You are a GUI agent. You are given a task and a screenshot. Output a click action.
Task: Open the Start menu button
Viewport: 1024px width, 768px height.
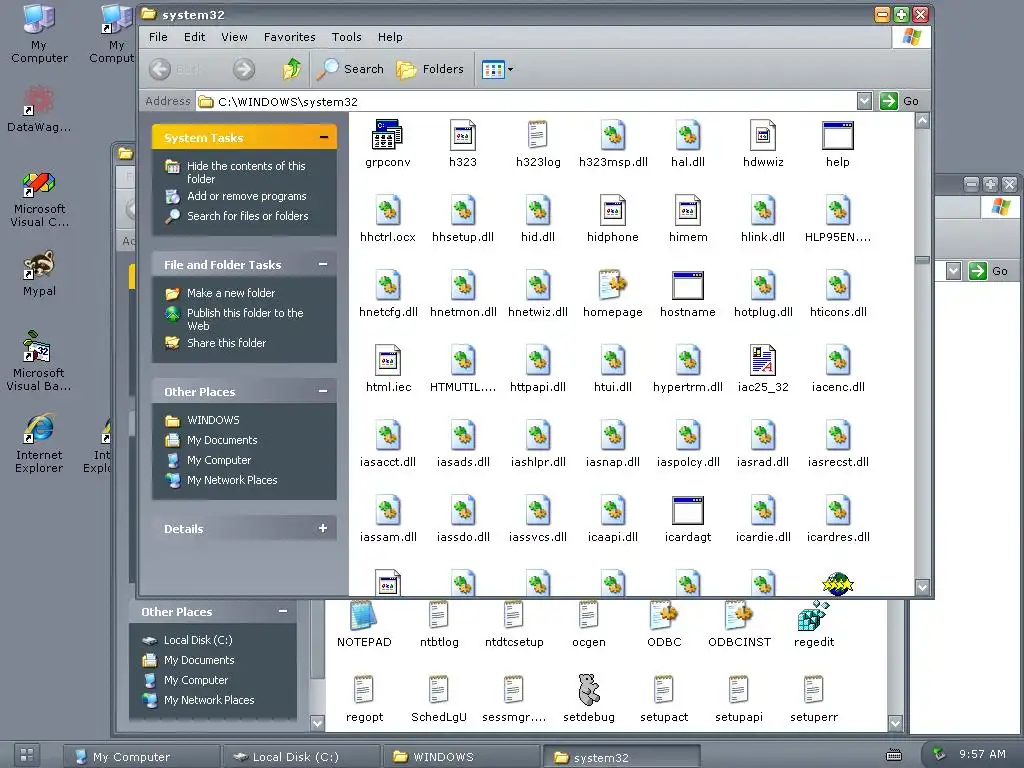click(x=27, y=756)
